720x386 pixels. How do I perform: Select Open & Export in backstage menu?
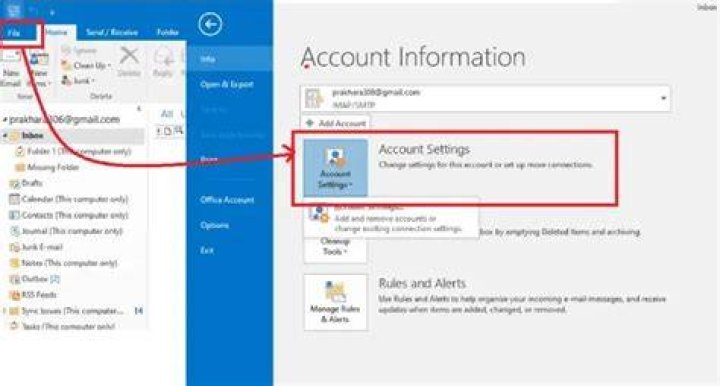[x=227, y=84]
